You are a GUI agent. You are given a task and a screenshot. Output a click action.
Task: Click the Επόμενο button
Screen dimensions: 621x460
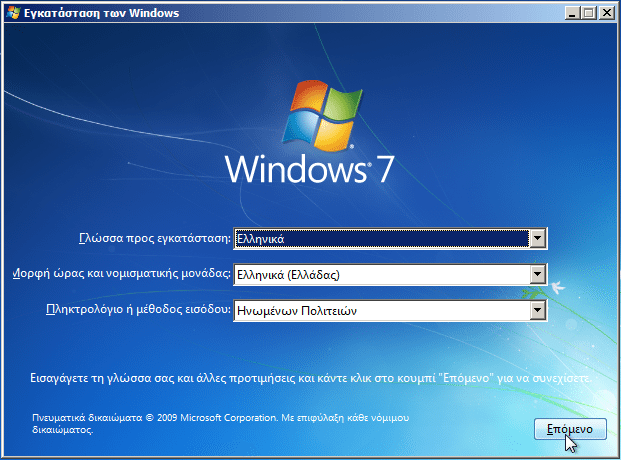(570, 429)
